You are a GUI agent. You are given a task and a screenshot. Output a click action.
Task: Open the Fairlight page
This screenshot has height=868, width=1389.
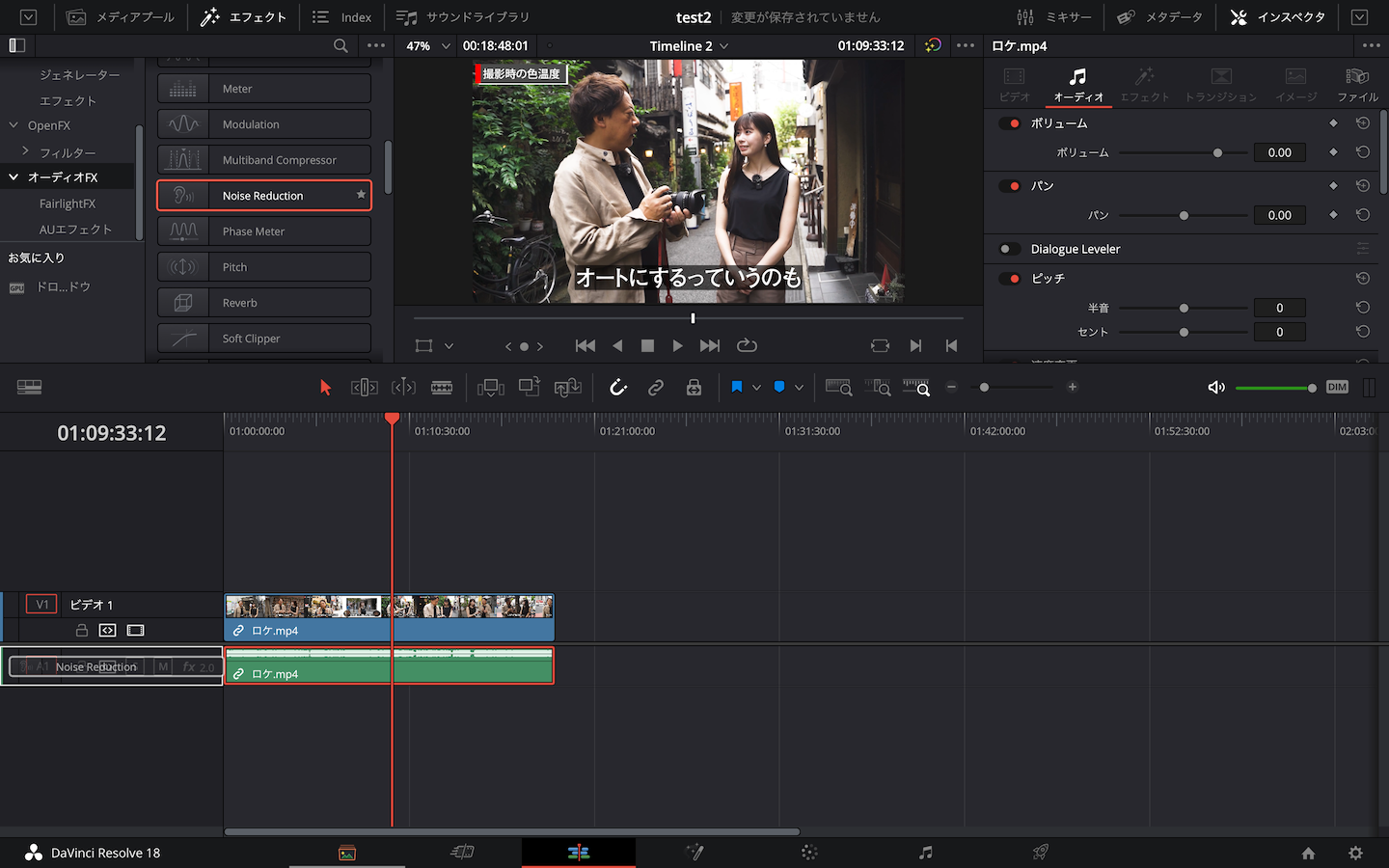(925, 853)
